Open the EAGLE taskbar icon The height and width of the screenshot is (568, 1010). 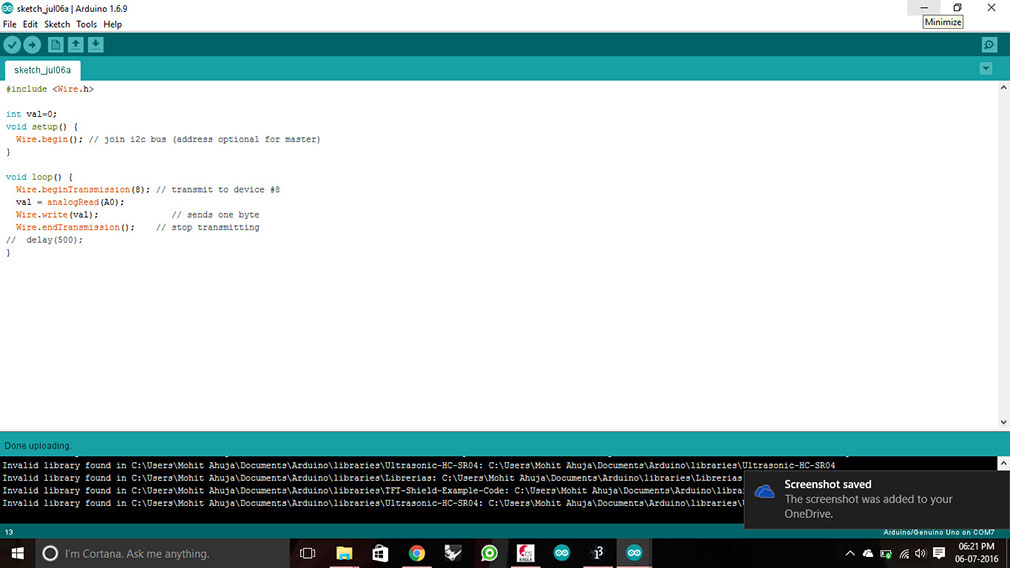pos(526,553)
